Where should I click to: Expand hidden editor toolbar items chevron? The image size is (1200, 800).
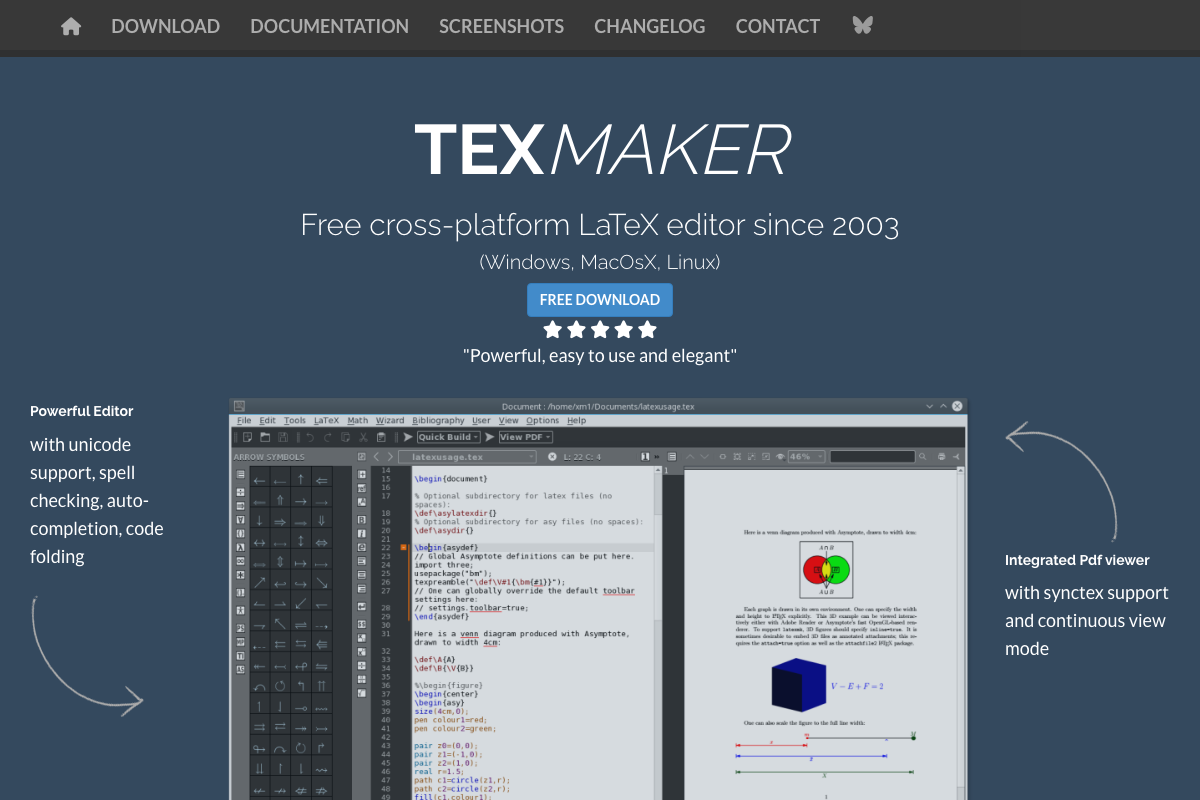click(657, 457)
